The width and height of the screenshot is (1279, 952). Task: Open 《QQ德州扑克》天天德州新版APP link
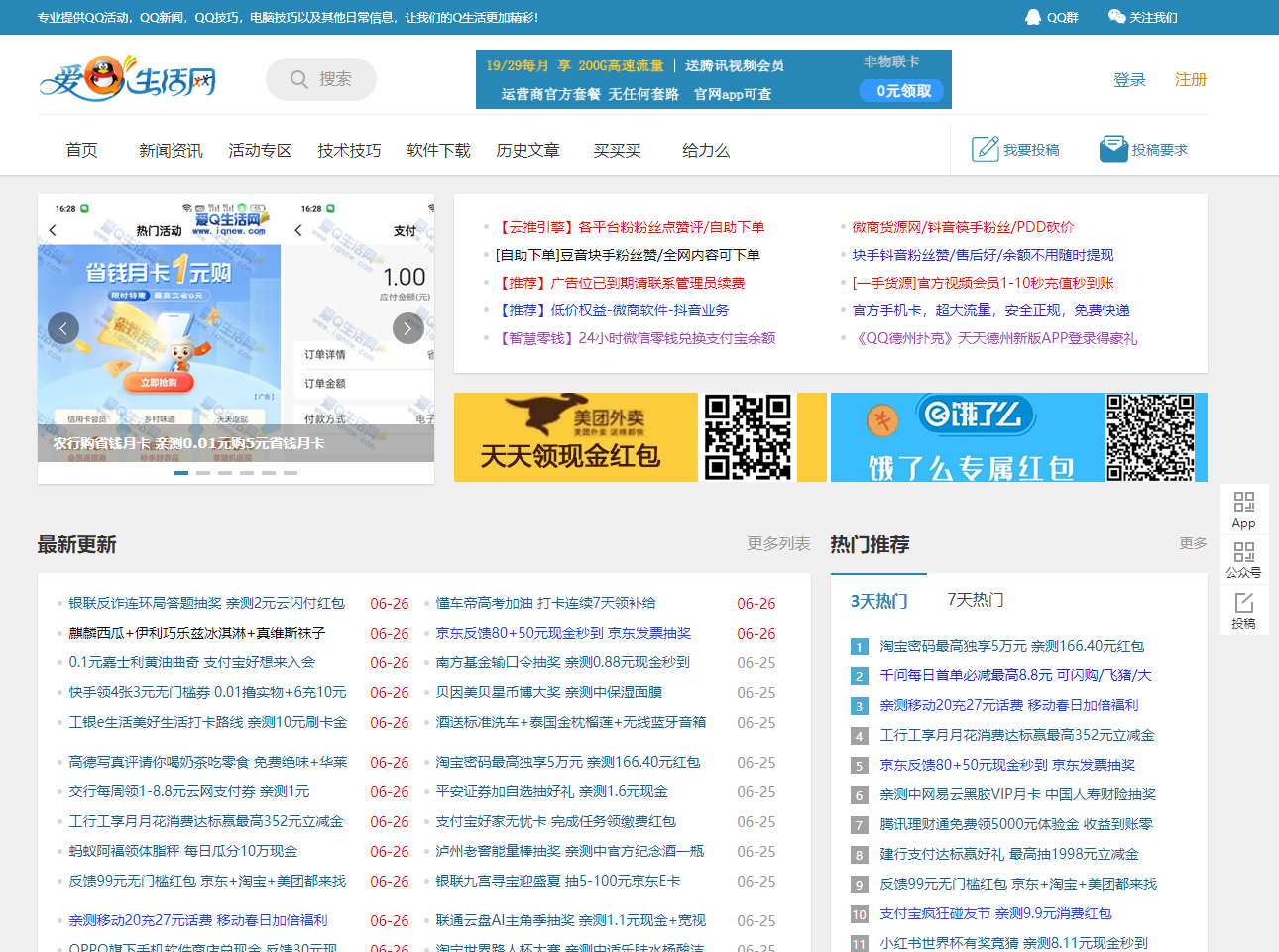tap(994, 338)
